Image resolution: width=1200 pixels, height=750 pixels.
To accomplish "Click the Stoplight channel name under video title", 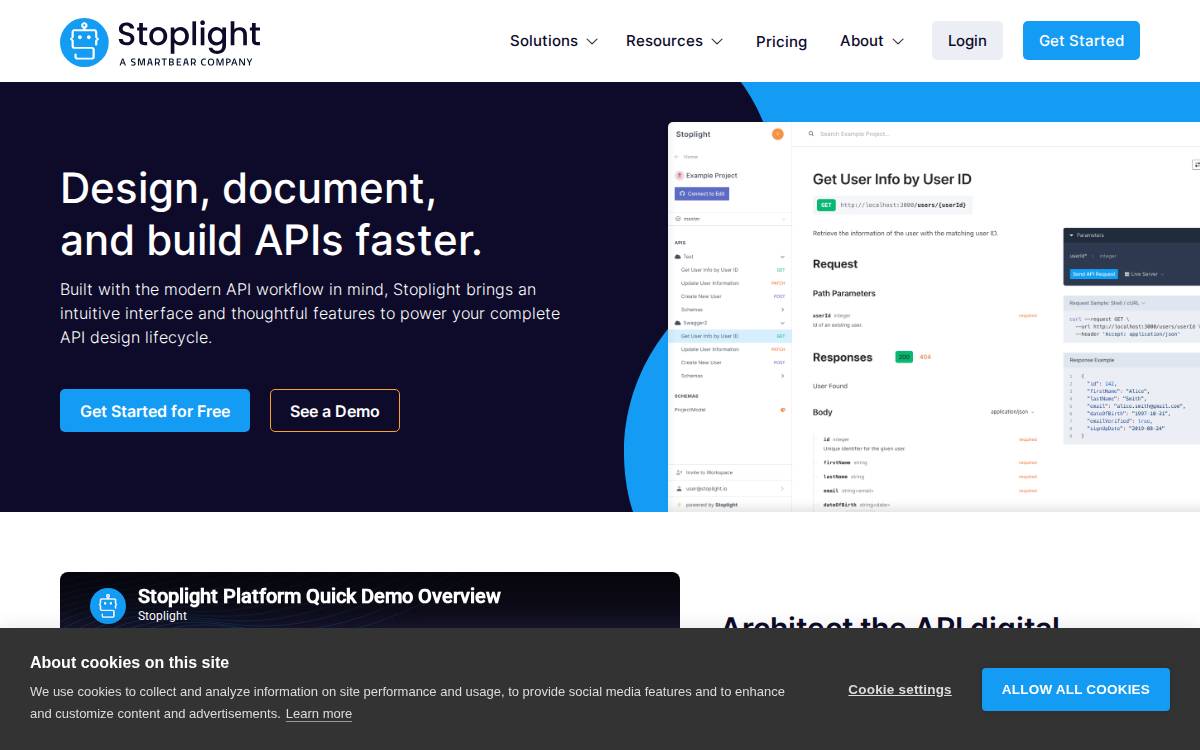I will [x=162, y=616].
